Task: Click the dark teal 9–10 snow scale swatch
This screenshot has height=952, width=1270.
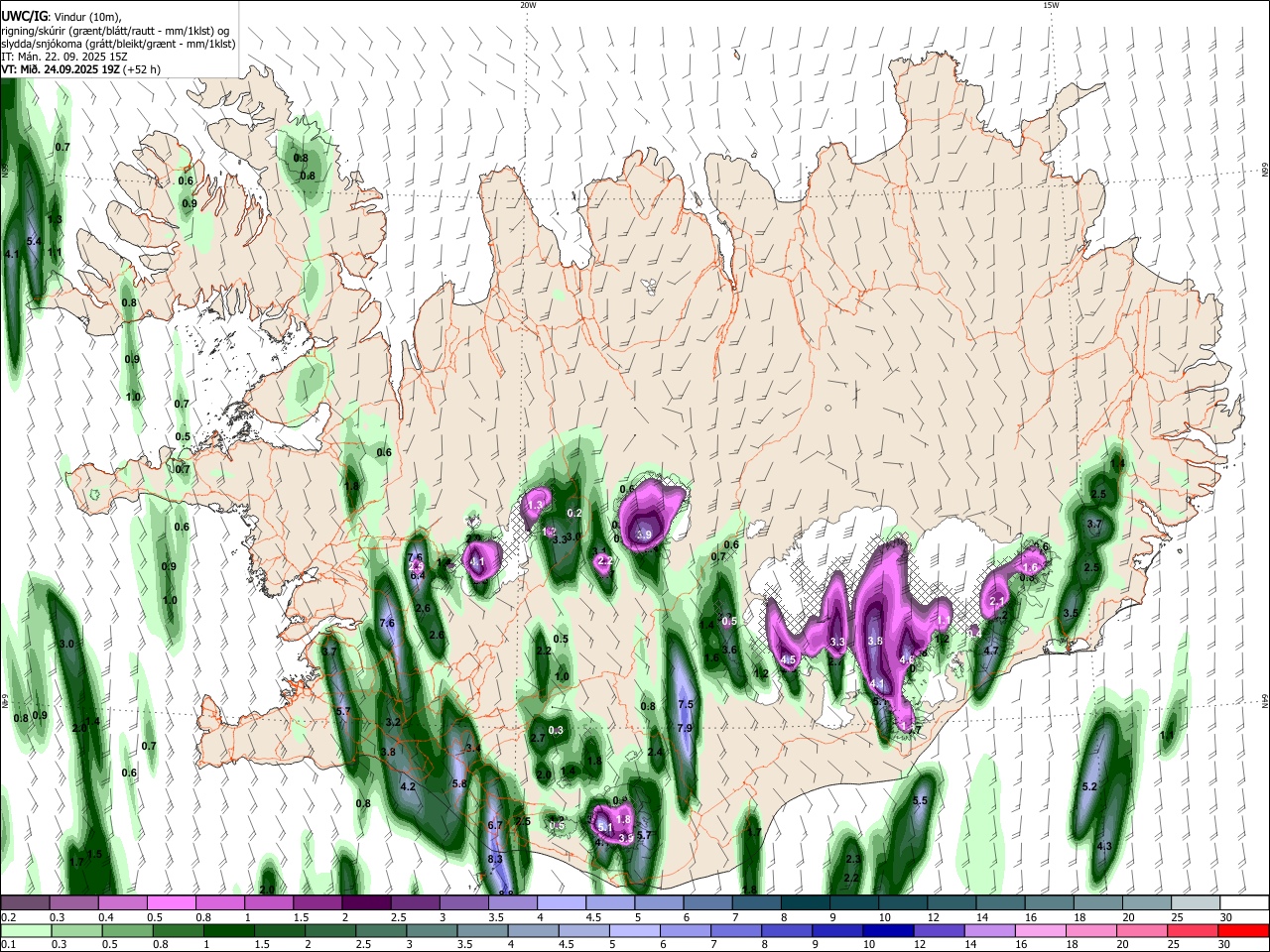Action: pos(854,903)
